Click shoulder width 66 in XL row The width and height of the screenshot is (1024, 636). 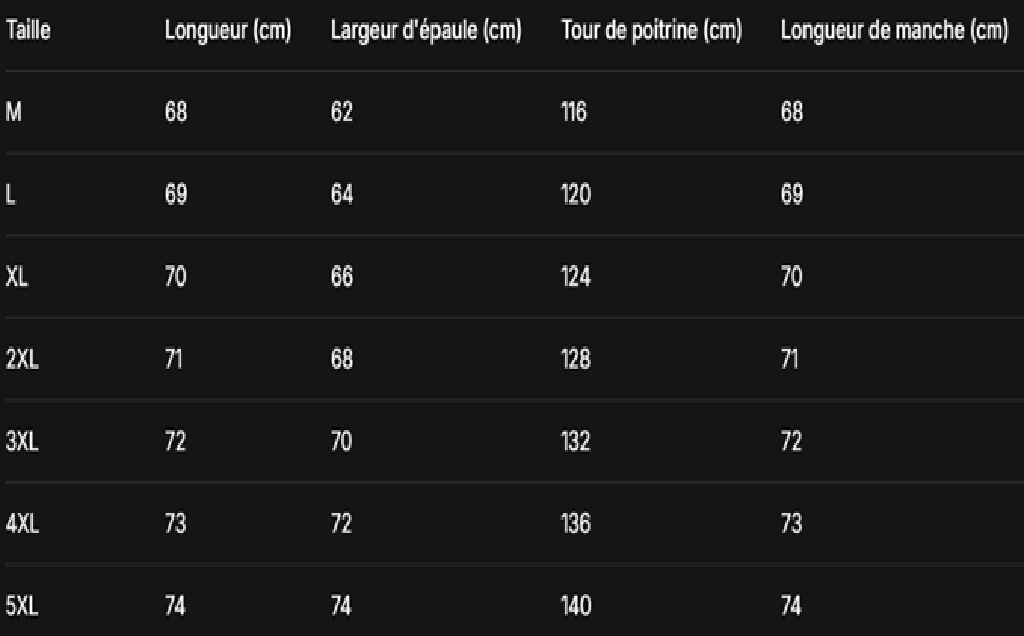pos(342,277)
